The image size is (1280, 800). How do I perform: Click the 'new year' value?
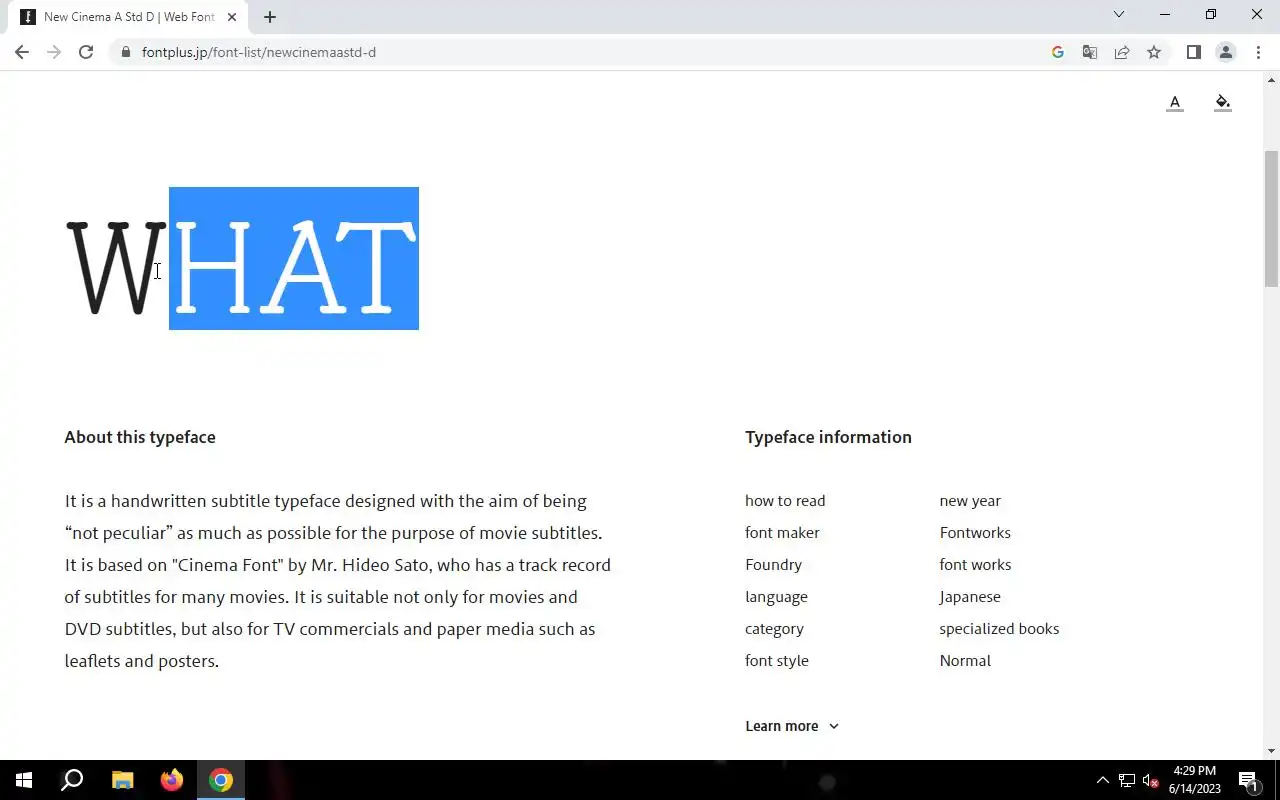(x=970, y=501)
